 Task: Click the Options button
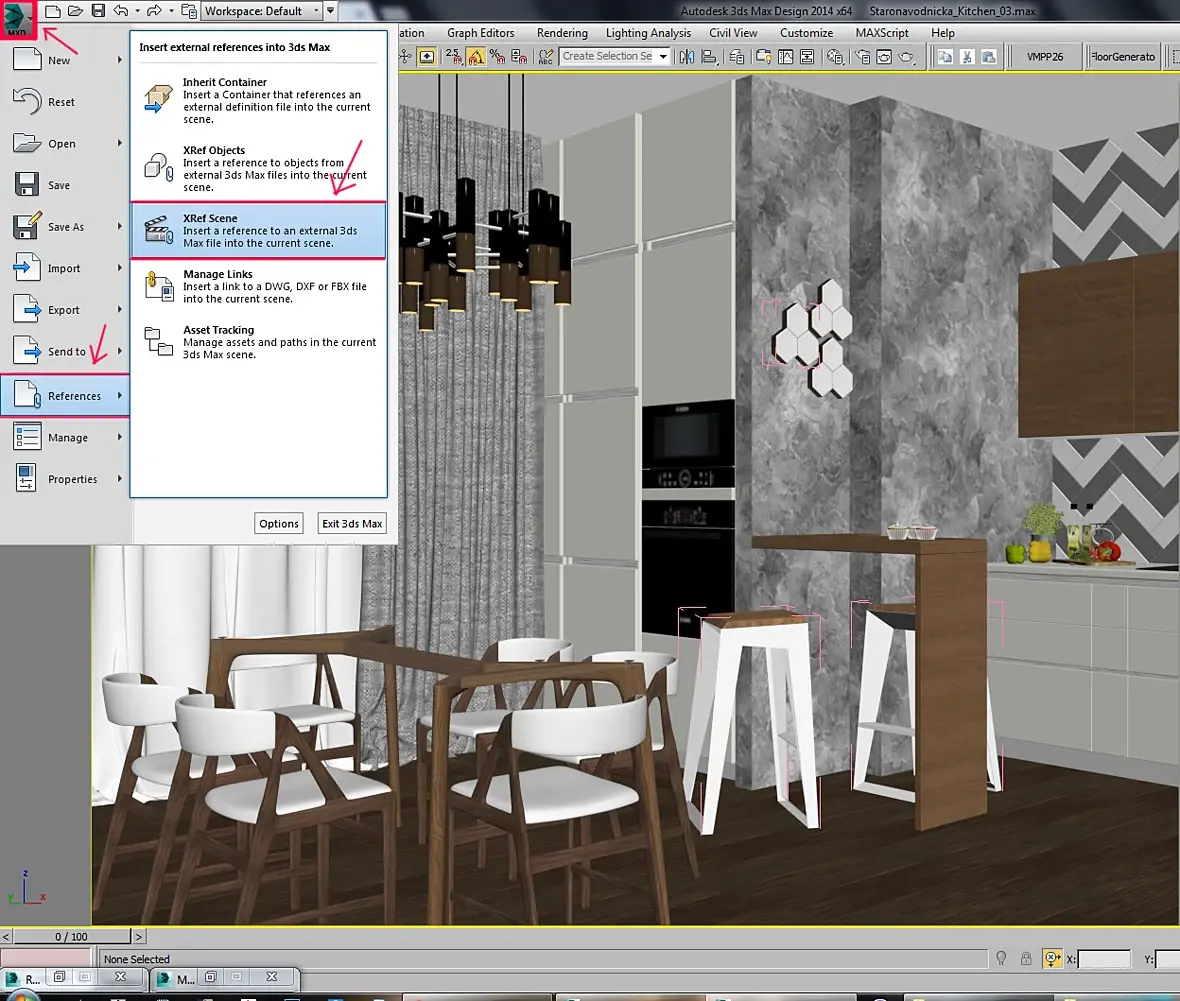tap(278, 524)
